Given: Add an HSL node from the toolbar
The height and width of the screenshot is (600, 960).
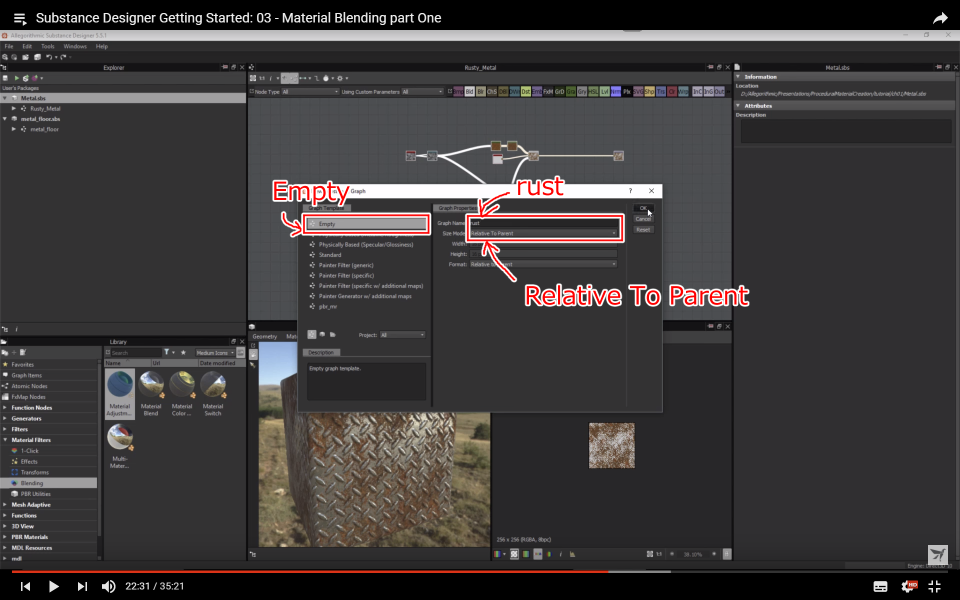Looking at the screenshot, I should [593, 92].
